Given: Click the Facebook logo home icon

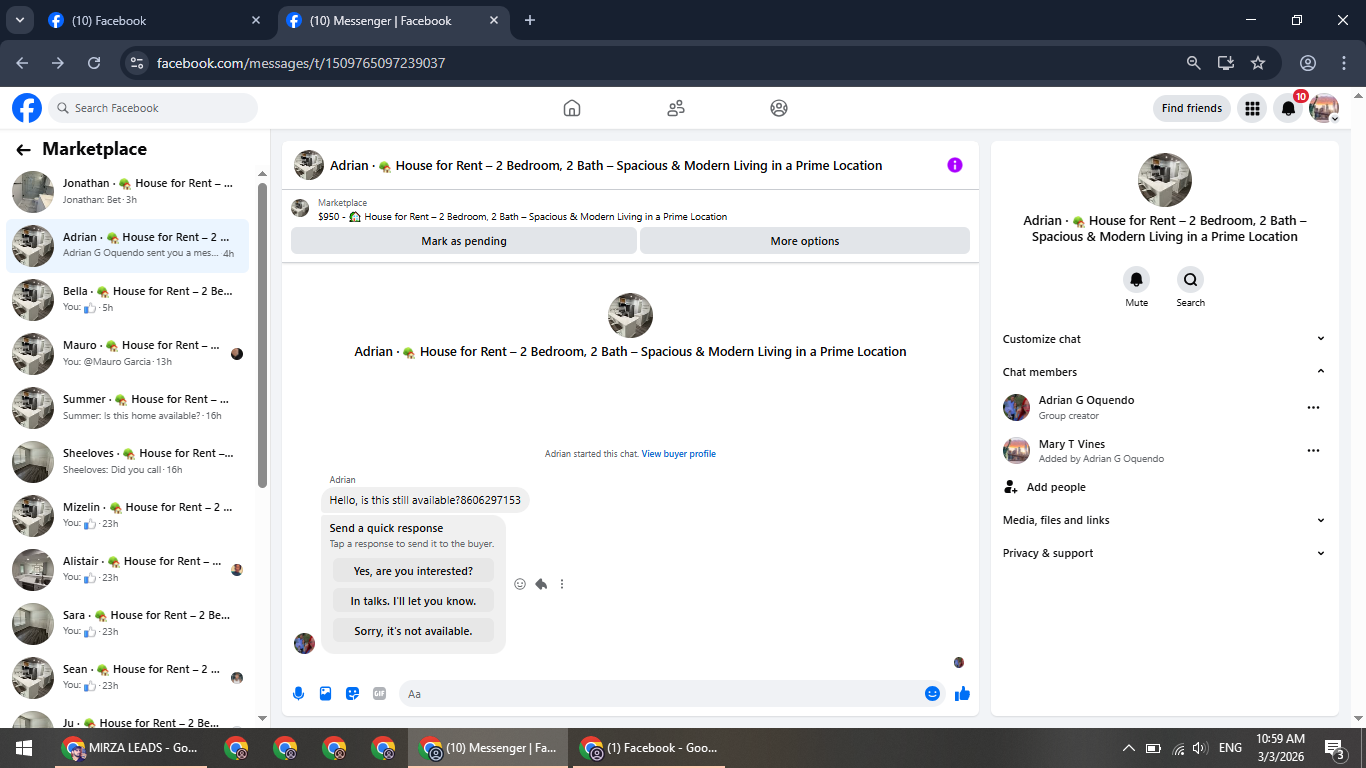Looking at the screenshot, I should coord(27,108).
